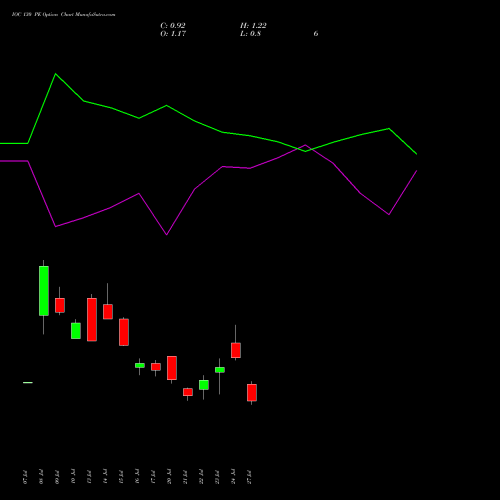Click the low price value L: 0.8

coord(250,34)
